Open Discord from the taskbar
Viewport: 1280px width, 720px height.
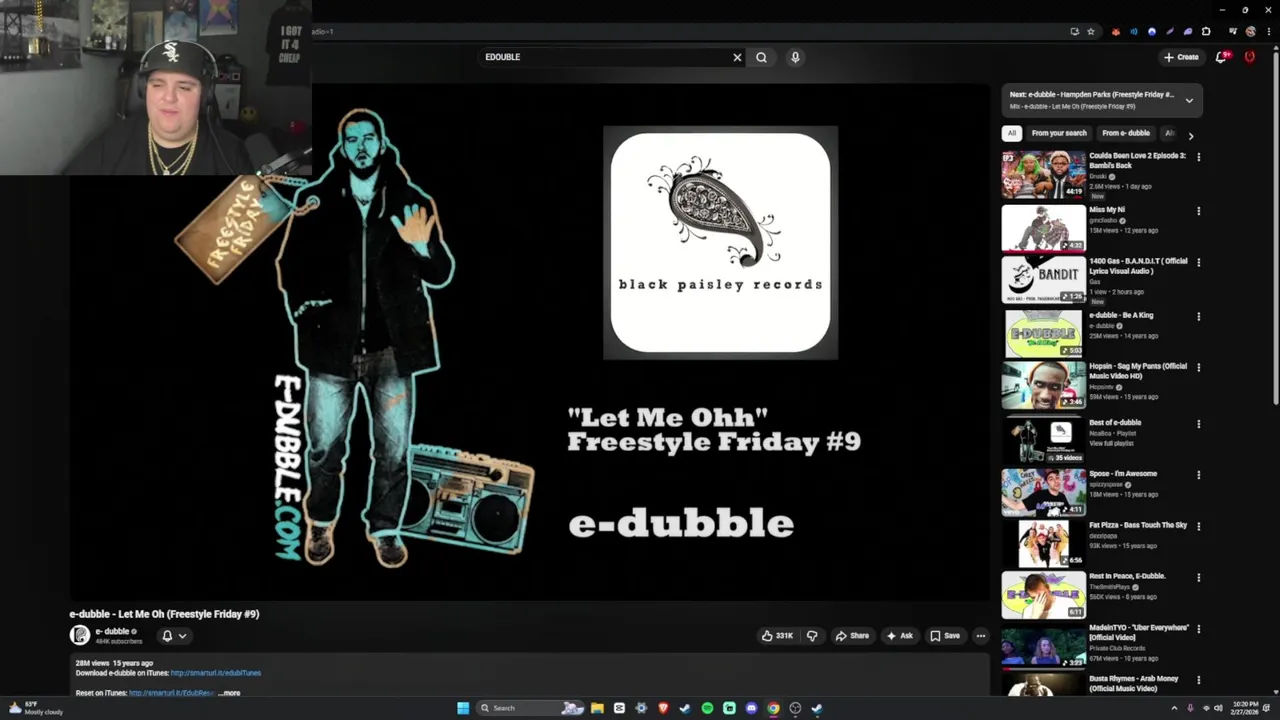(751, 708)
